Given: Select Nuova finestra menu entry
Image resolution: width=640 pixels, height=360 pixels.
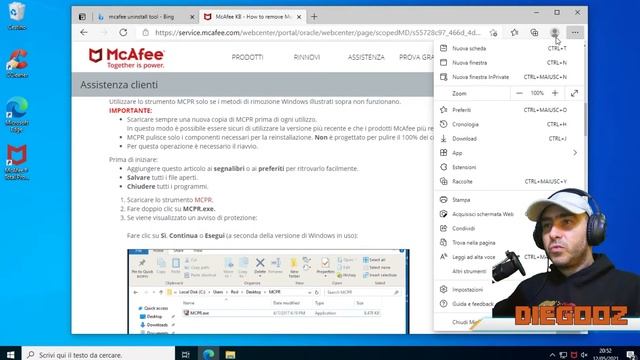Looking at the screenshot, I should click(x=509, y=62).
